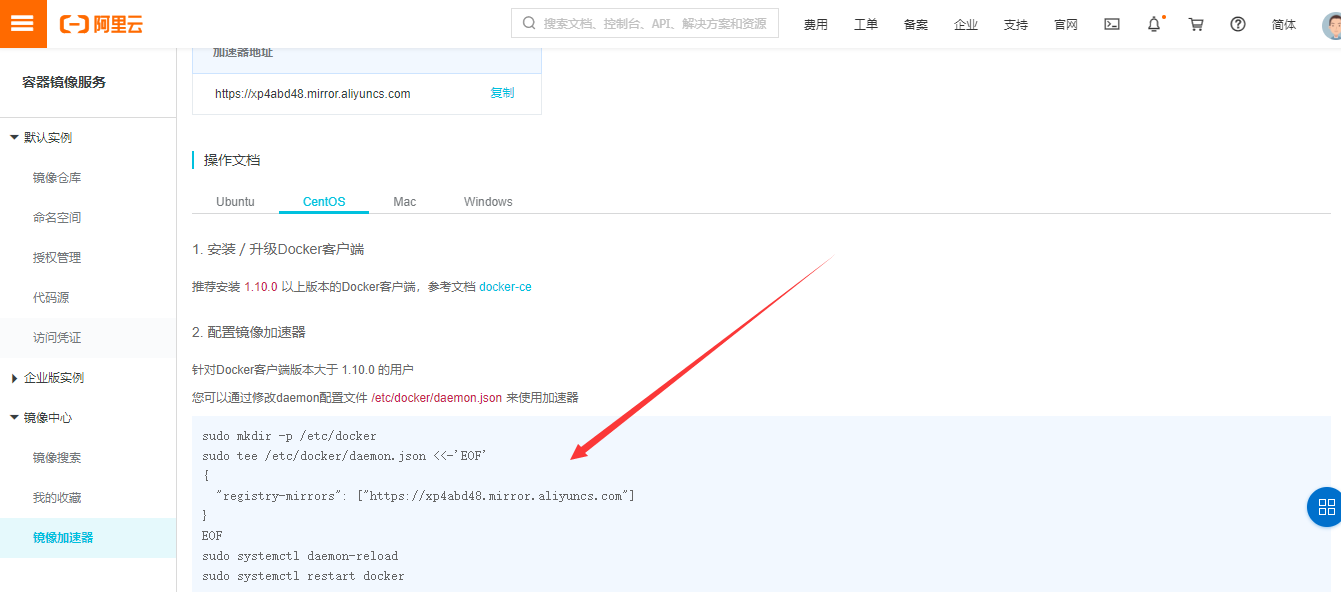
Task: Click the 容器镜像服务 sidebar title
Action: tap(64, 82)
